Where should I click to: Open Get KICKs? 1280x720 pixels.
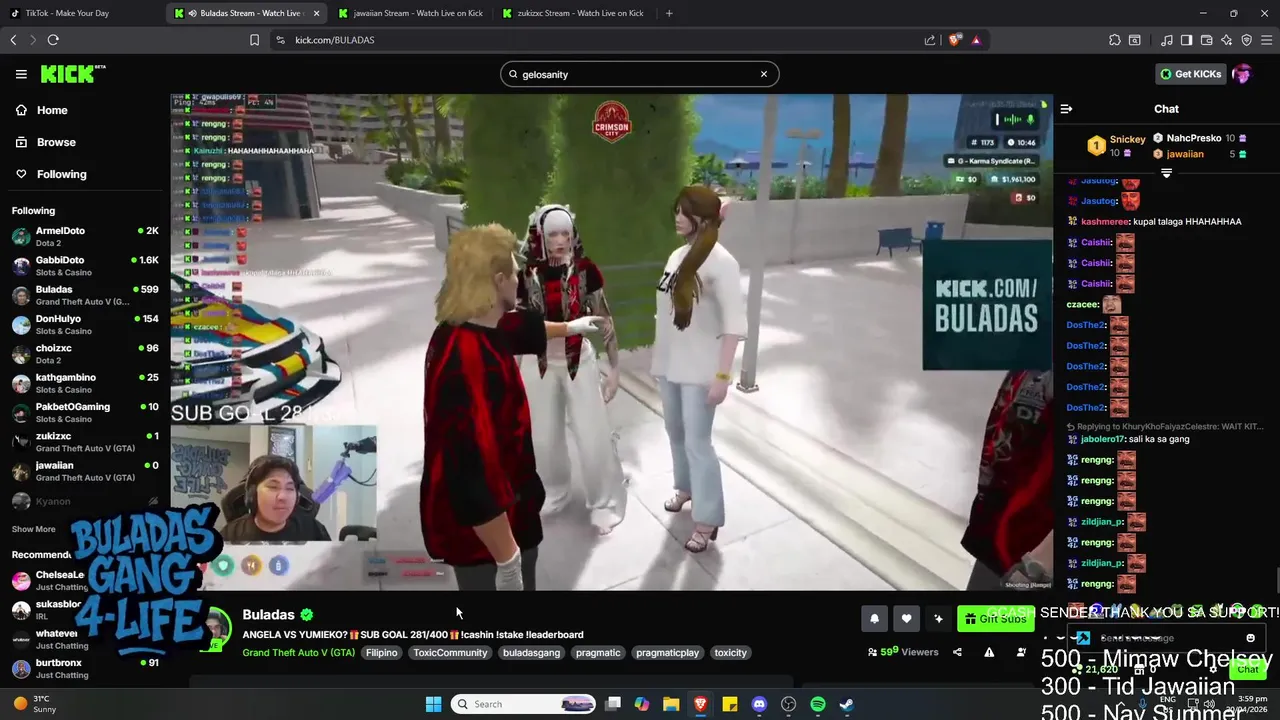1190,74
